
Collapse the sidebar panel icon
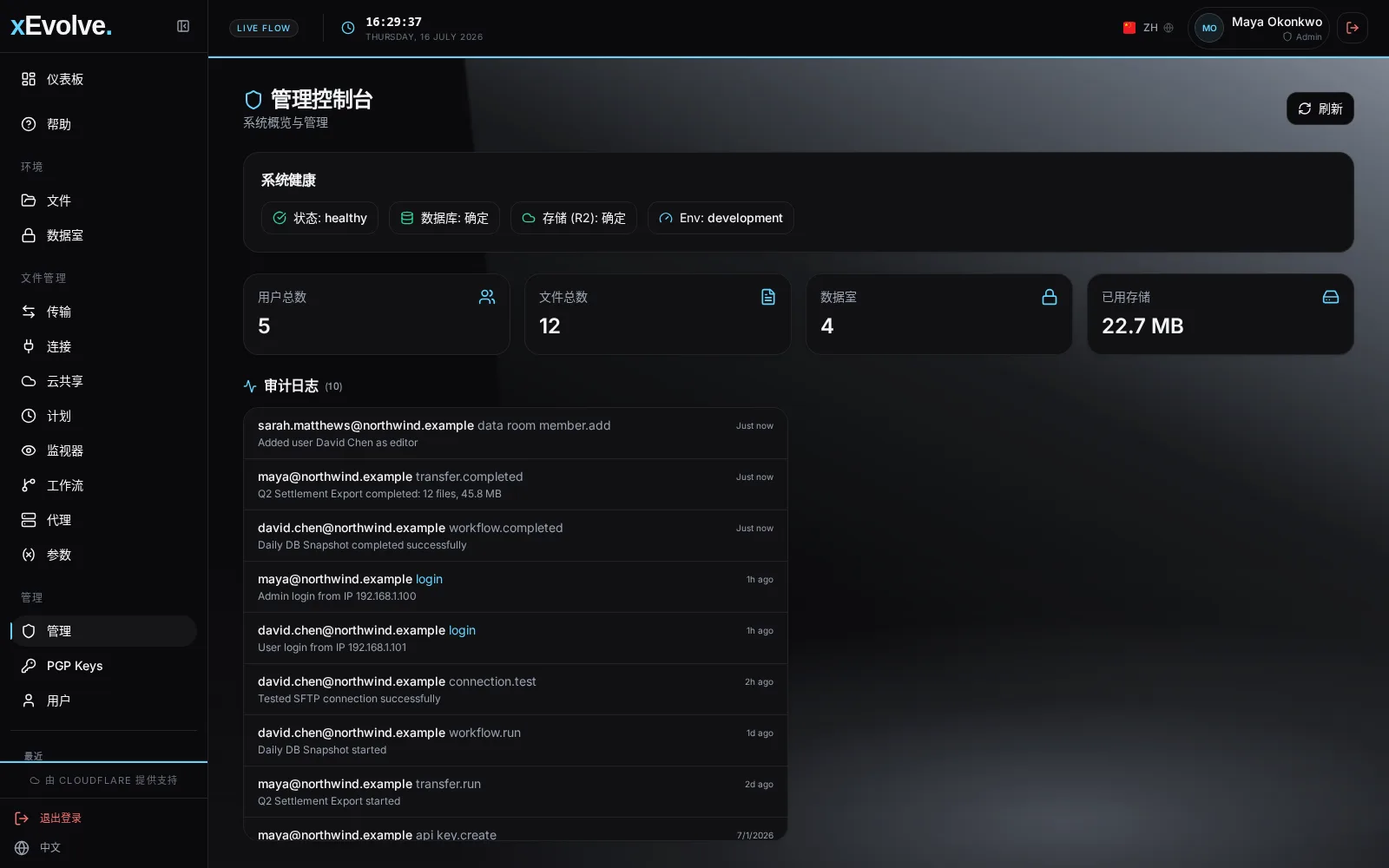click(183, 26)
